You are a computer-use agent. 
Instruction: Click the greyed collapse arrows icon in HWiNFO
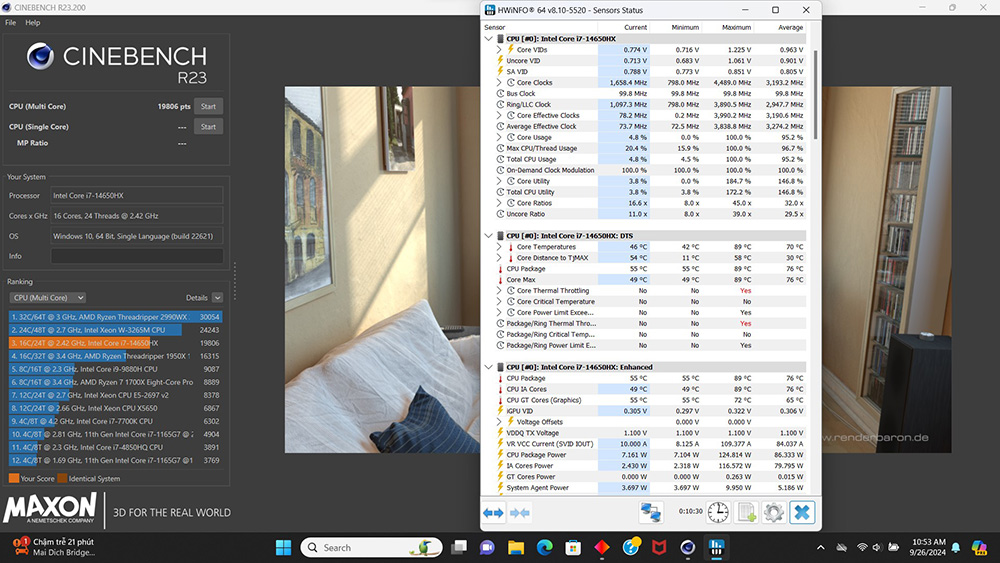(520, 513)
